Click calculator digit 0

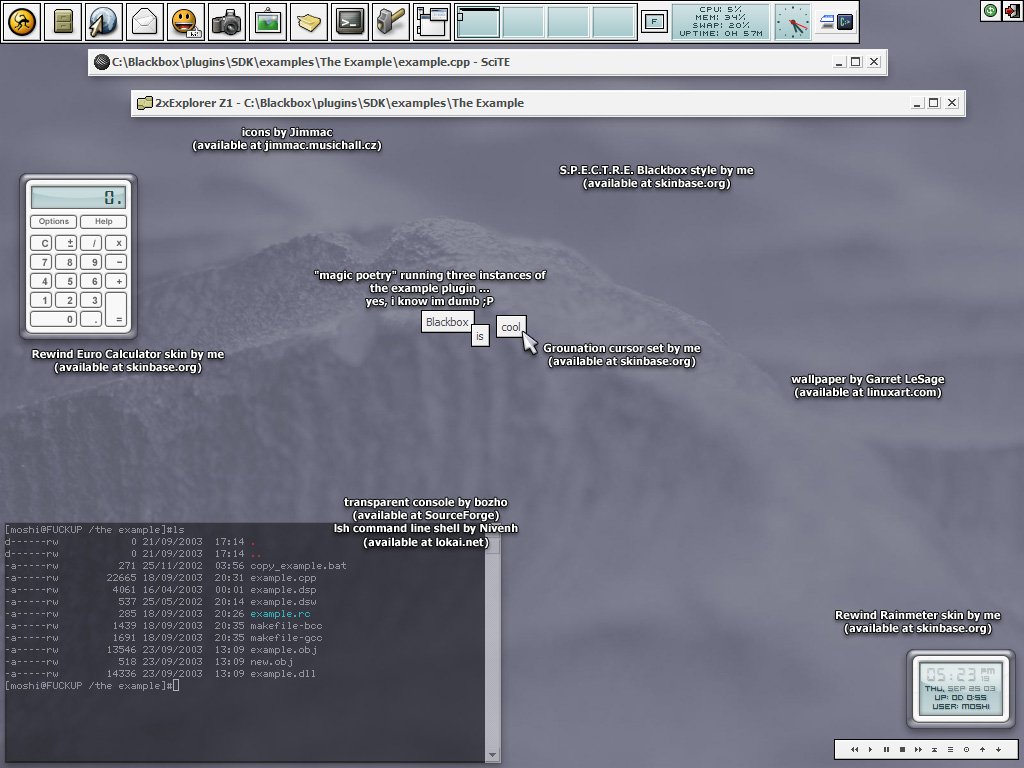pos(54,319)
